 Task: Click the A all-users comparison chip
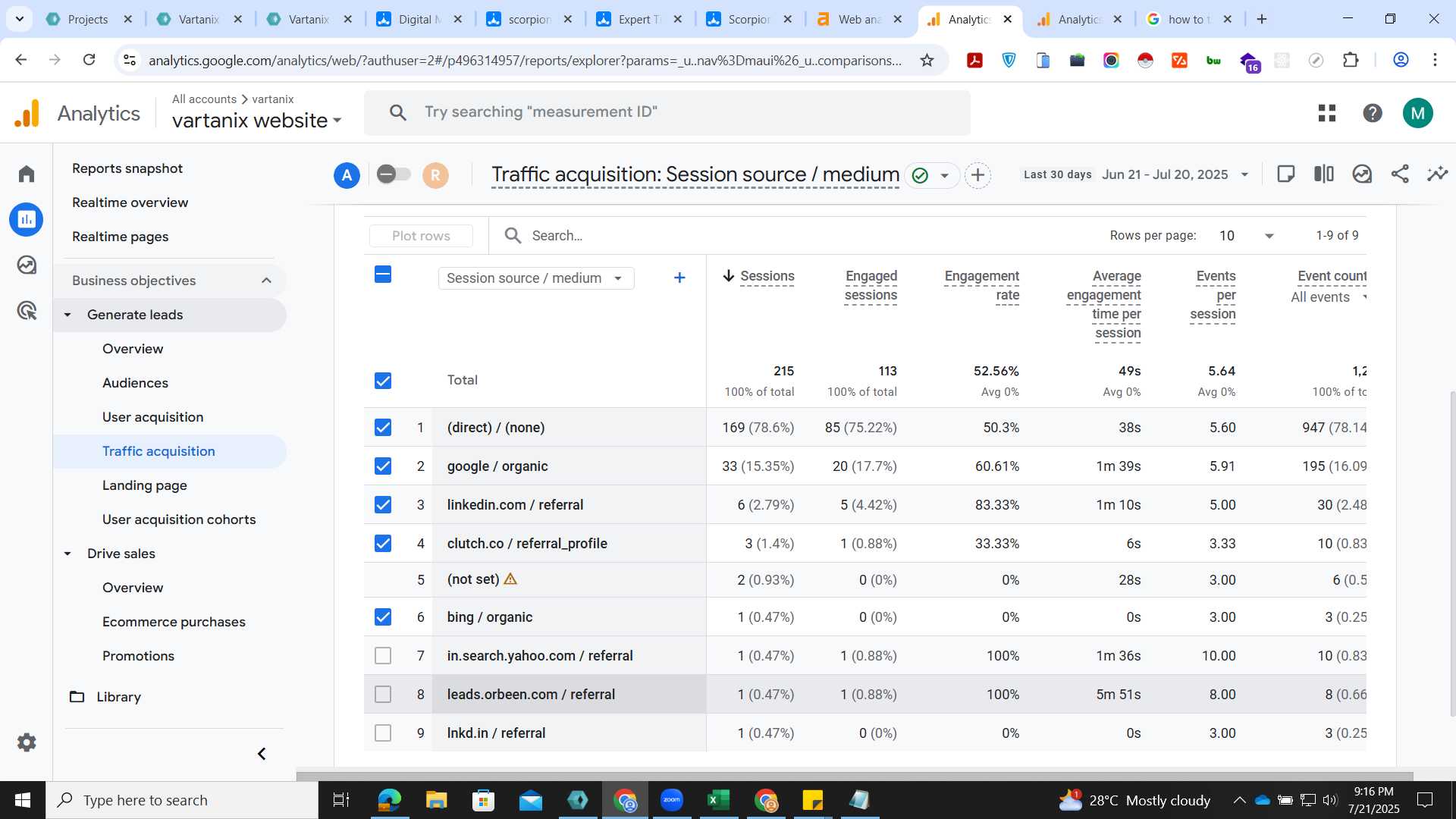(x=347, y=175)
